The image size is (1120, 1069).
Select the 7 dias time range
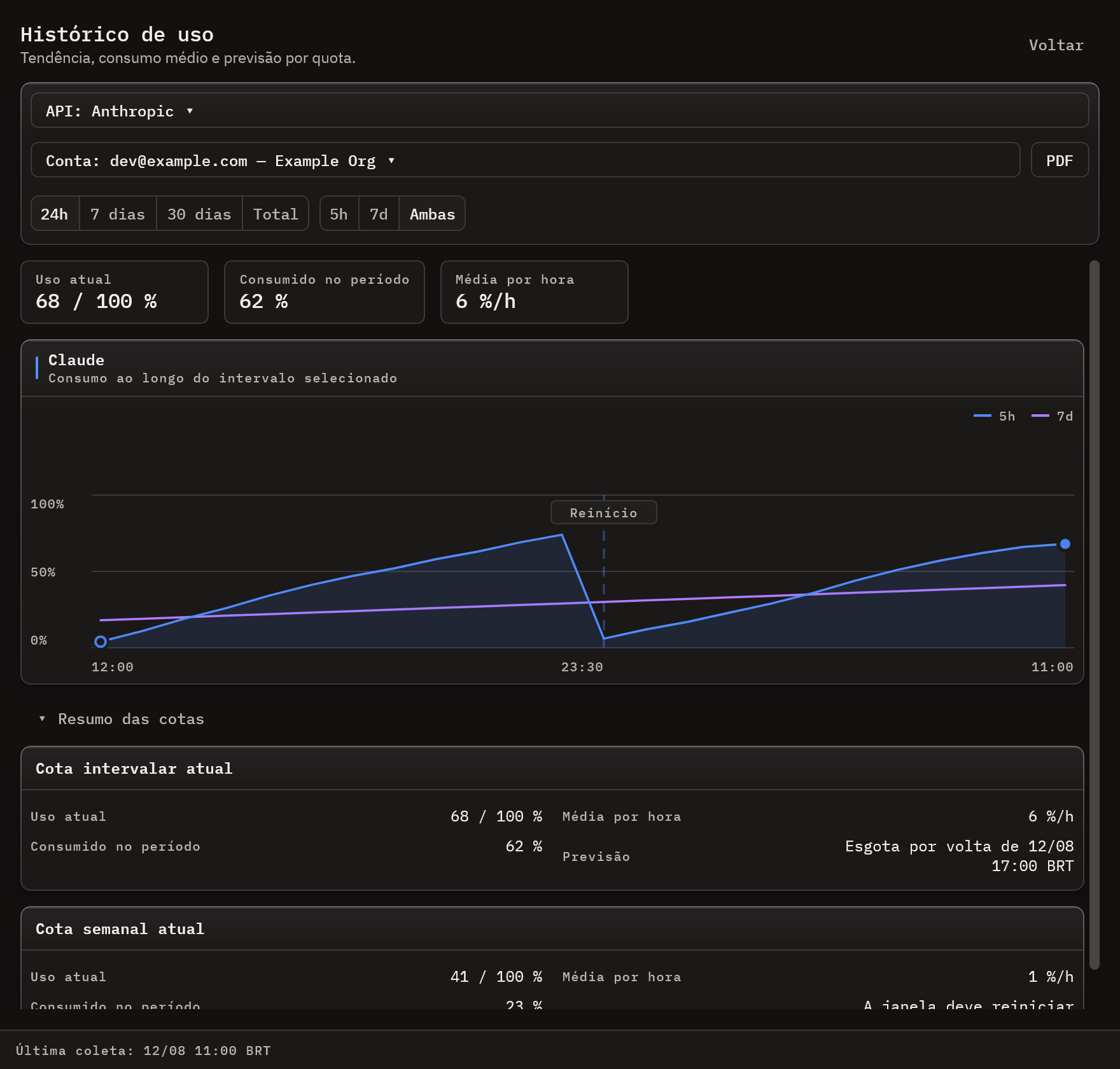[118, 214]
